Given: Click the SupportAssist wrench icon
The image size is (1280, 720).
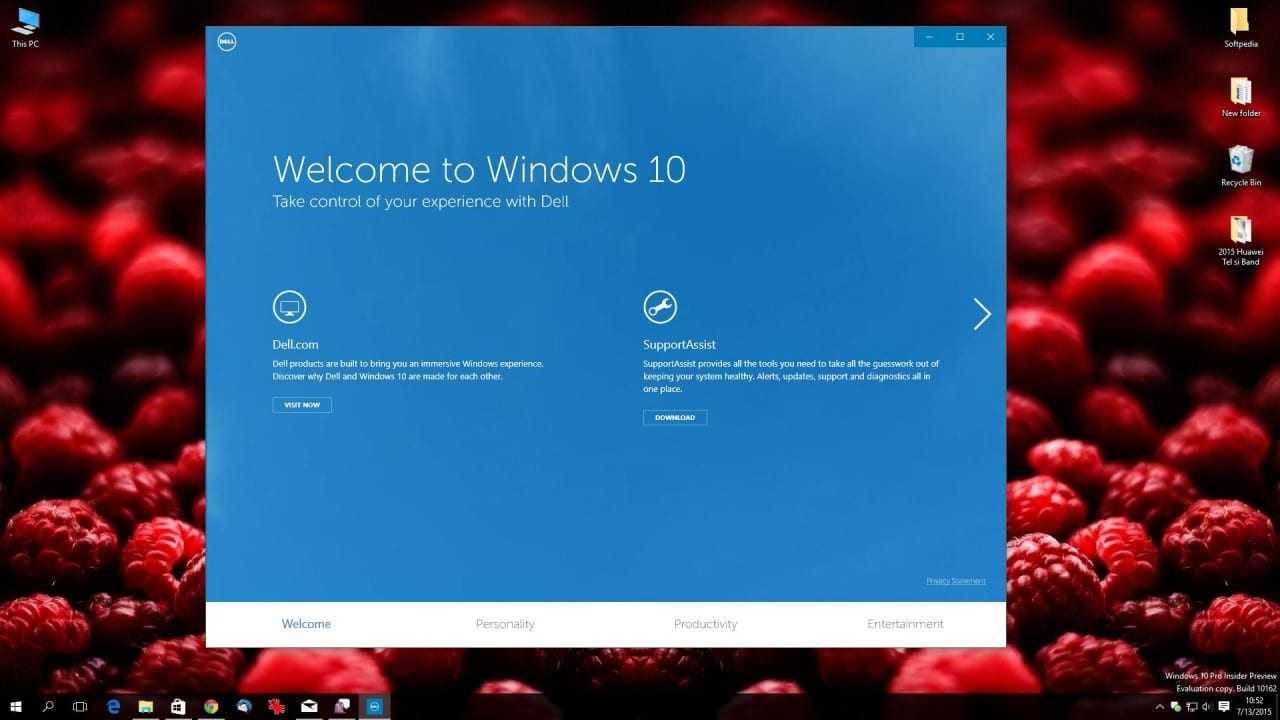Looking at the screenshot, I should coord(660,307).
